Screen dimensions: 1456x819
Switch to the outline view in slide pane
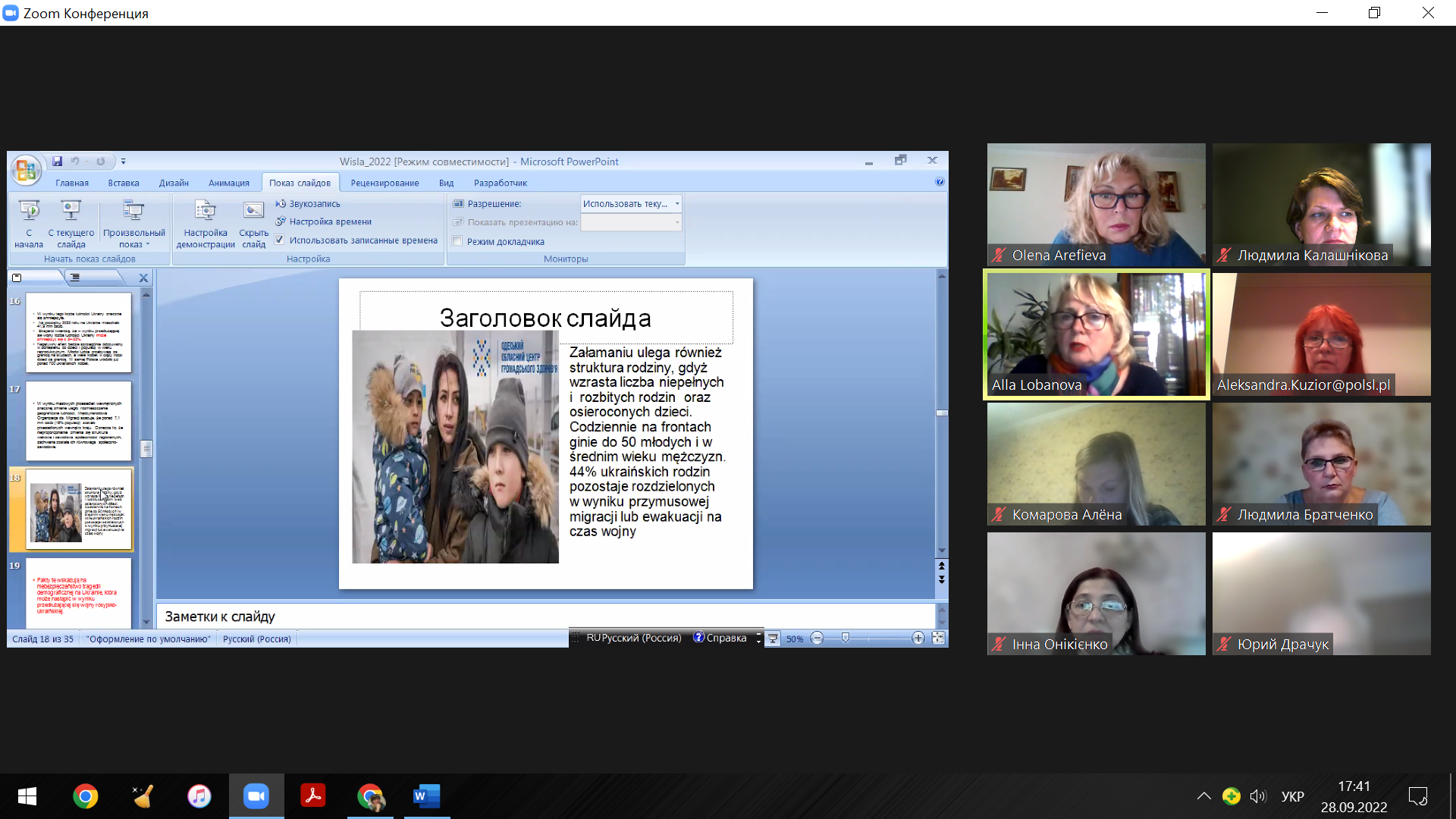tap(75, 278)
